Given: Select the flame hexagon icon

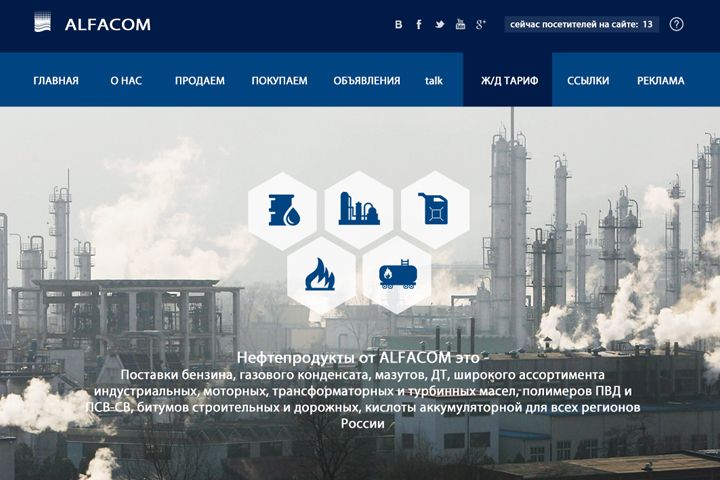Looking at the screenshot, I should pos(321,276).
